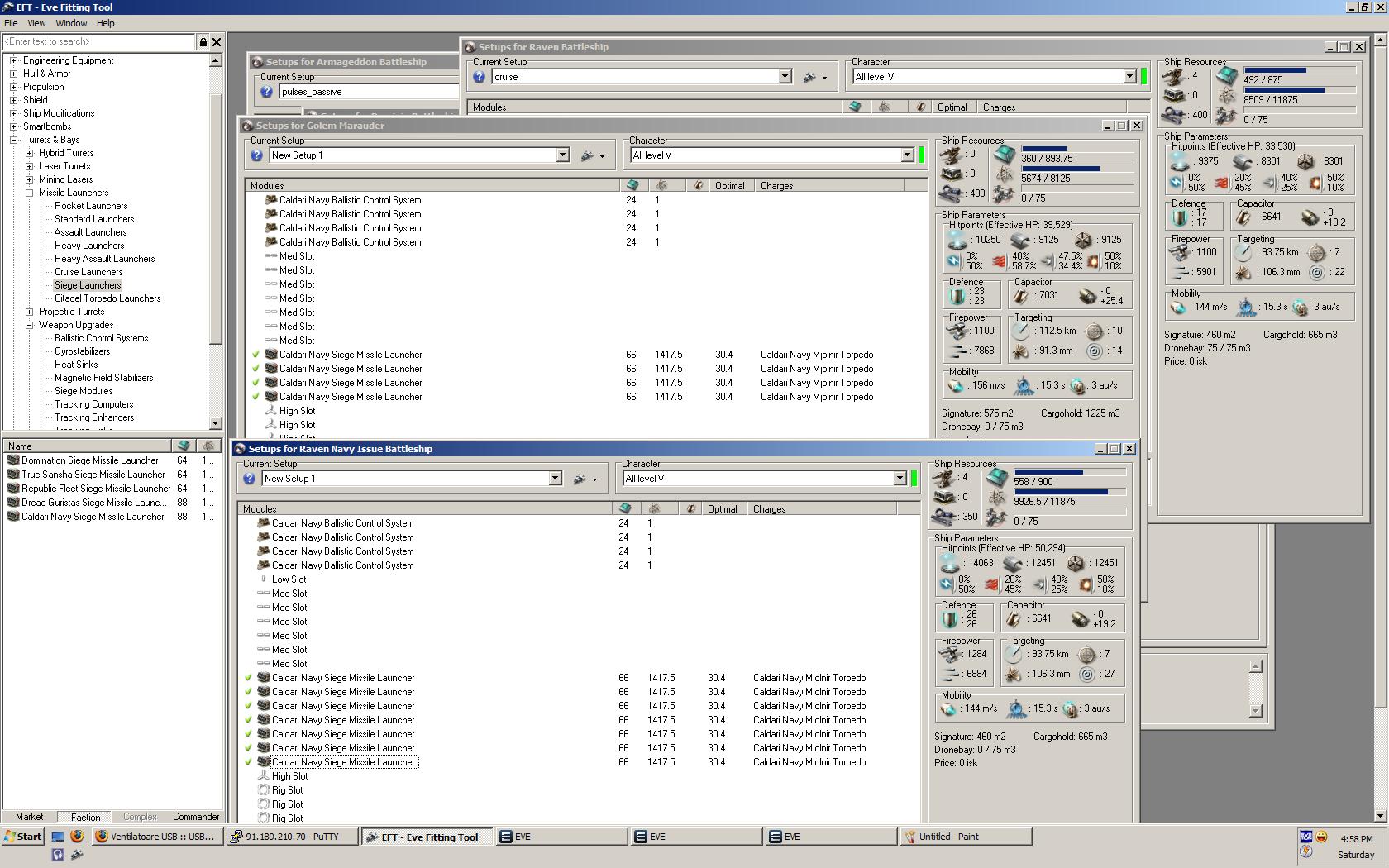Screen dimensions: 1389x868
Task: Open the View menu
Action: point(36,23)
